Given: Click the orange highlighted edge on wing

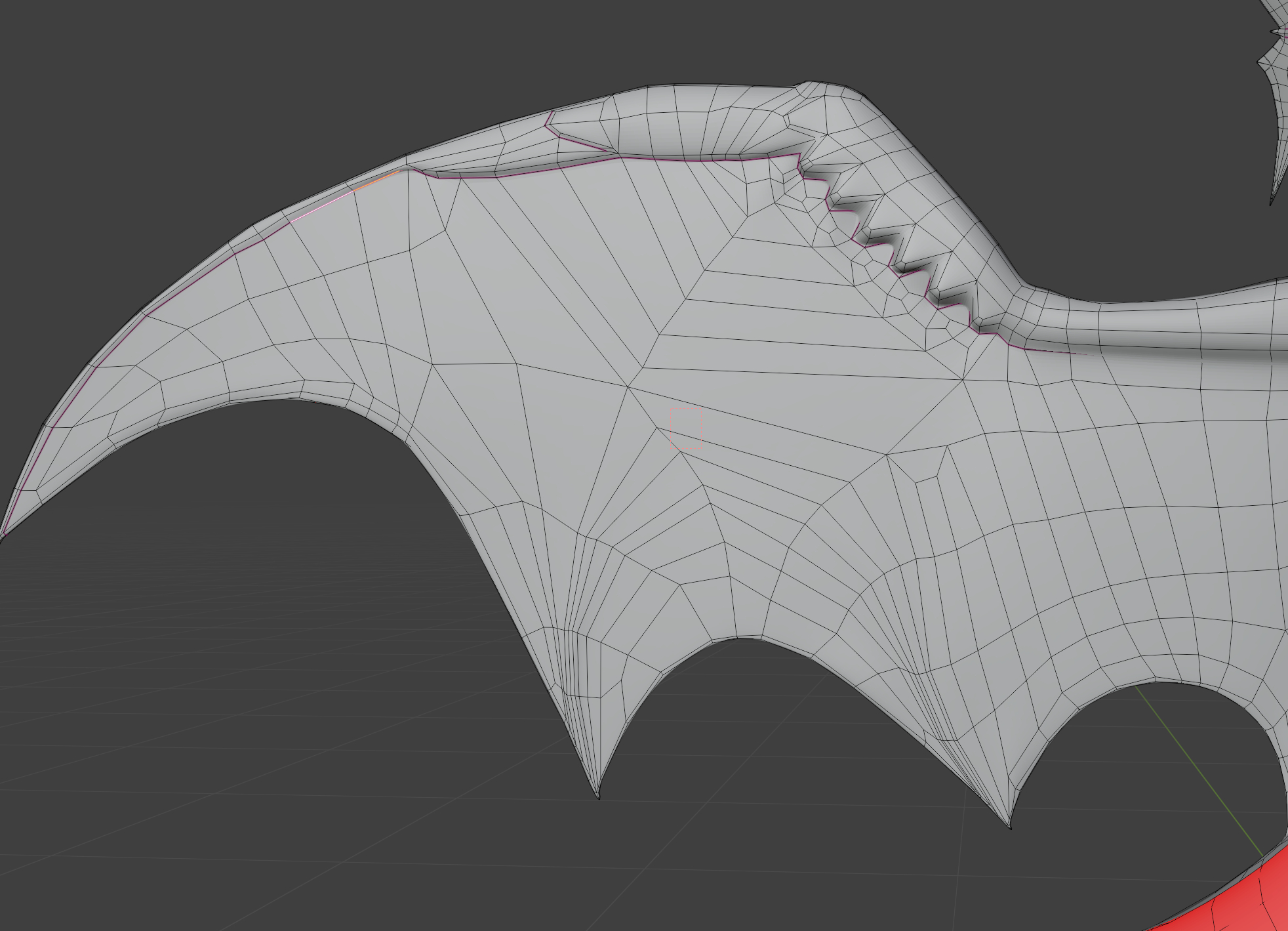Looking at the screenshot, I should [378, 182].
